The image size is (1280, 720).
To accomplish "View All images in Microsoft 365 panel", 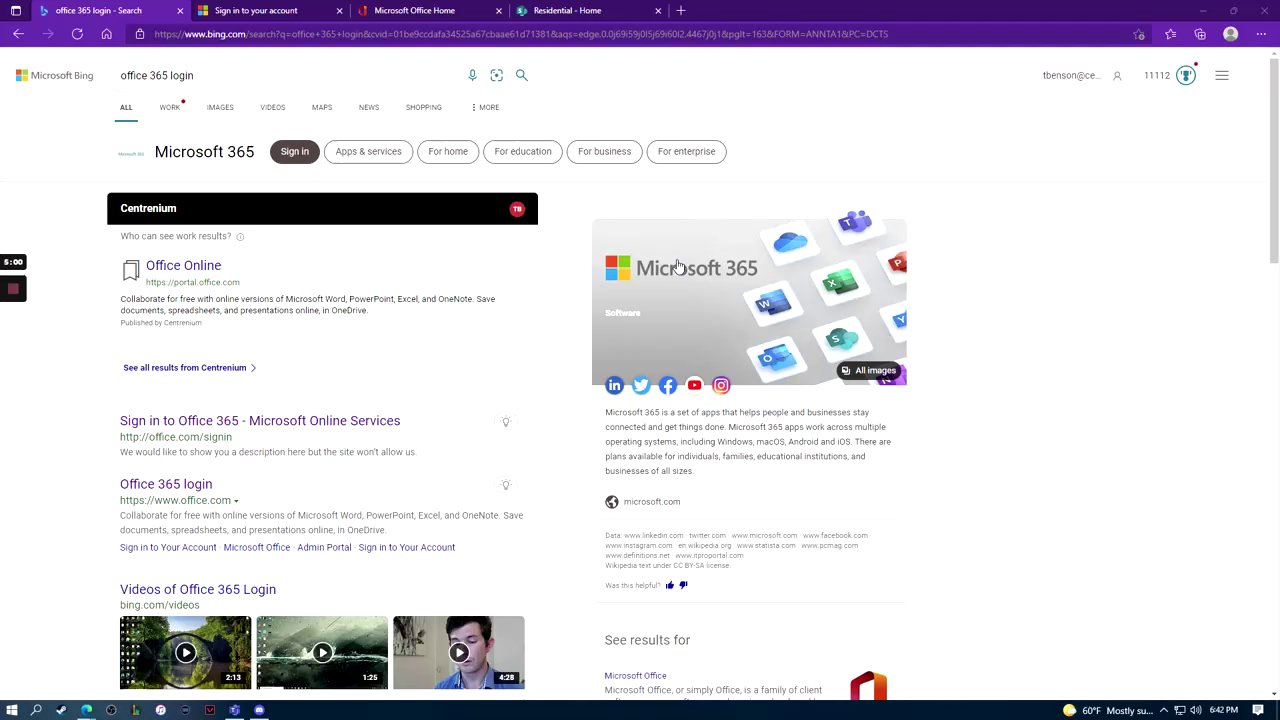I will point(868,371).
